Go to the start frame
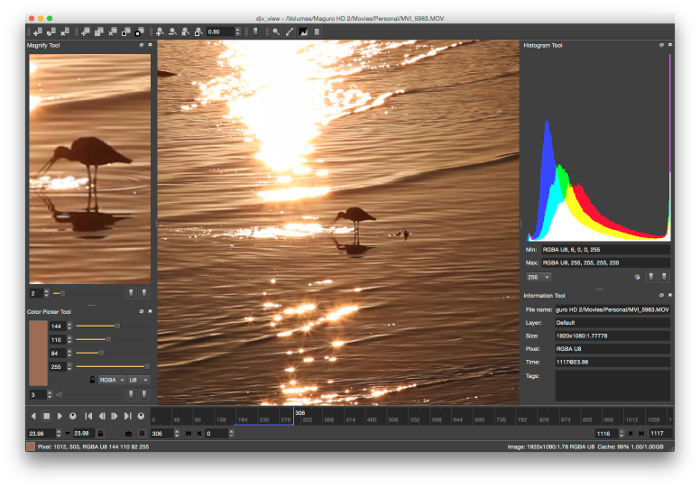This screenshot has height=489, width=700. point(88,416)
